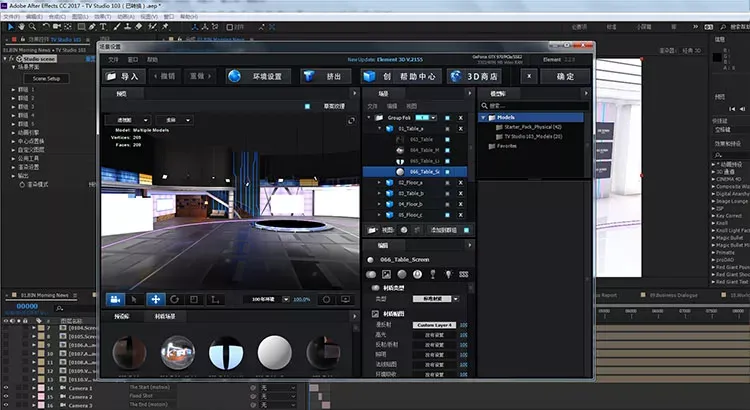
Task: Expand the 02_Floor_a group in scene tree
Action: coord(381,182)
